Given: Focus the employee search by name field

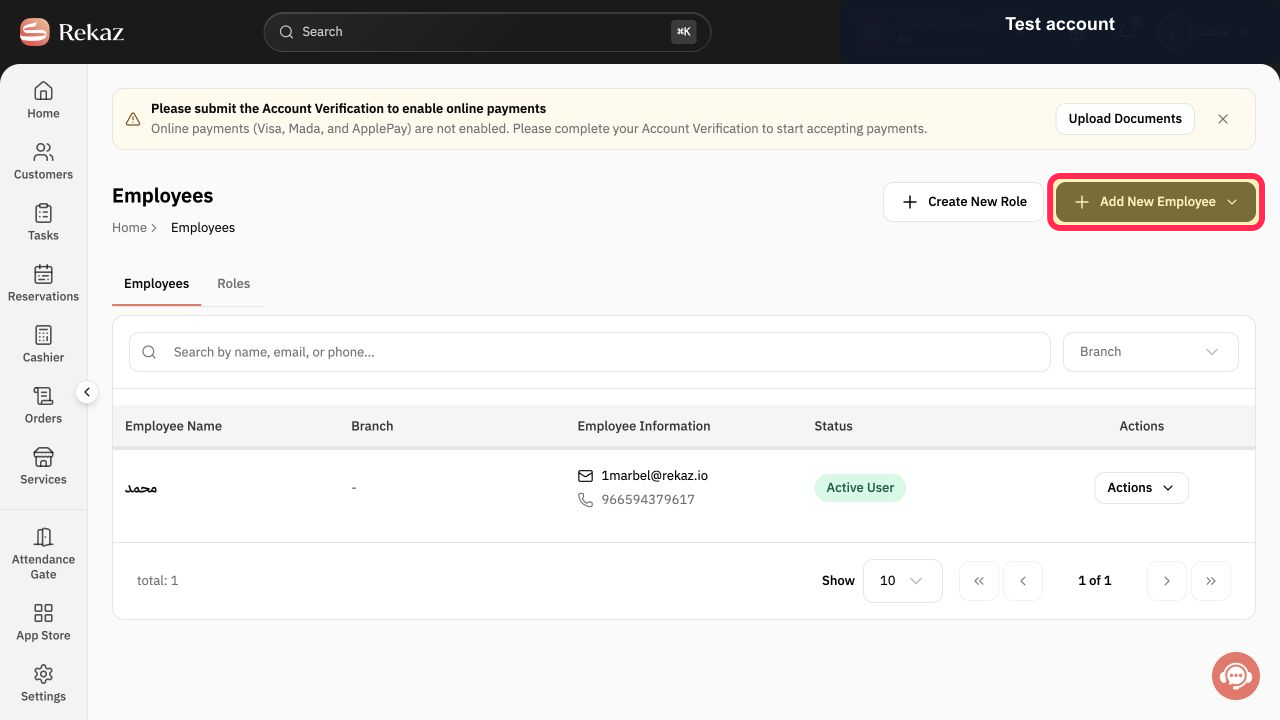Looking at the screenshot, I should pos(590,352).
